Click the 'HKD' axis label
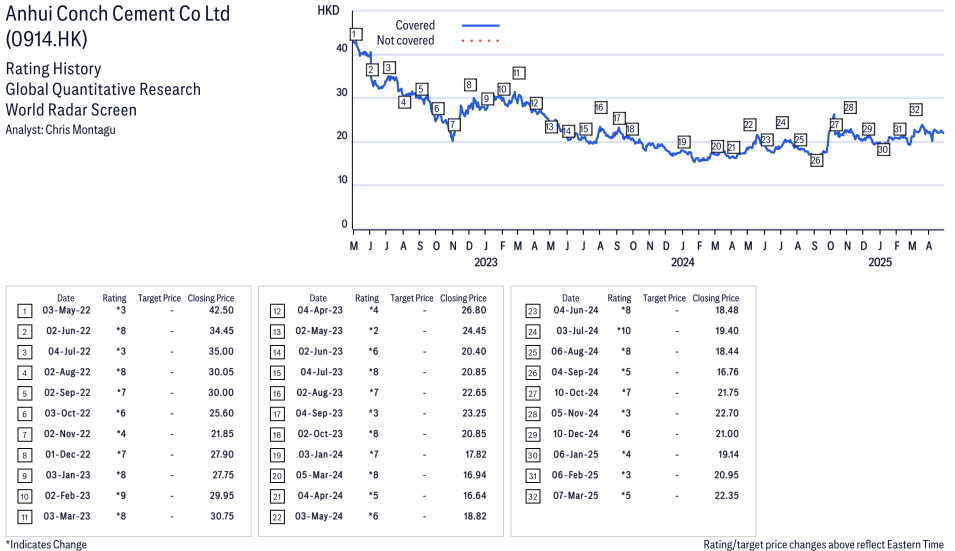Image resolution: width=955 pixels, height=551 pixels. (328, 10)
